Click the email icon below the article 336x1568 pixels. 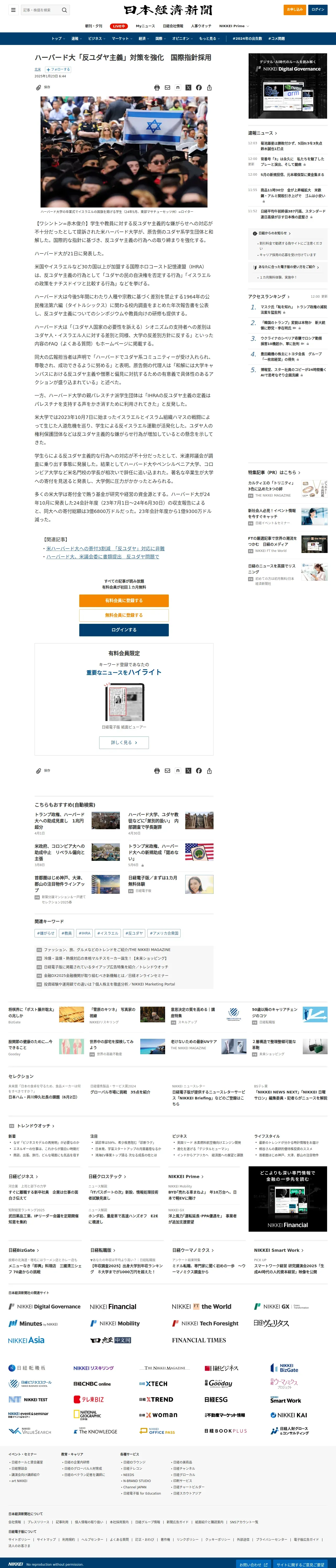click(167, 771)
